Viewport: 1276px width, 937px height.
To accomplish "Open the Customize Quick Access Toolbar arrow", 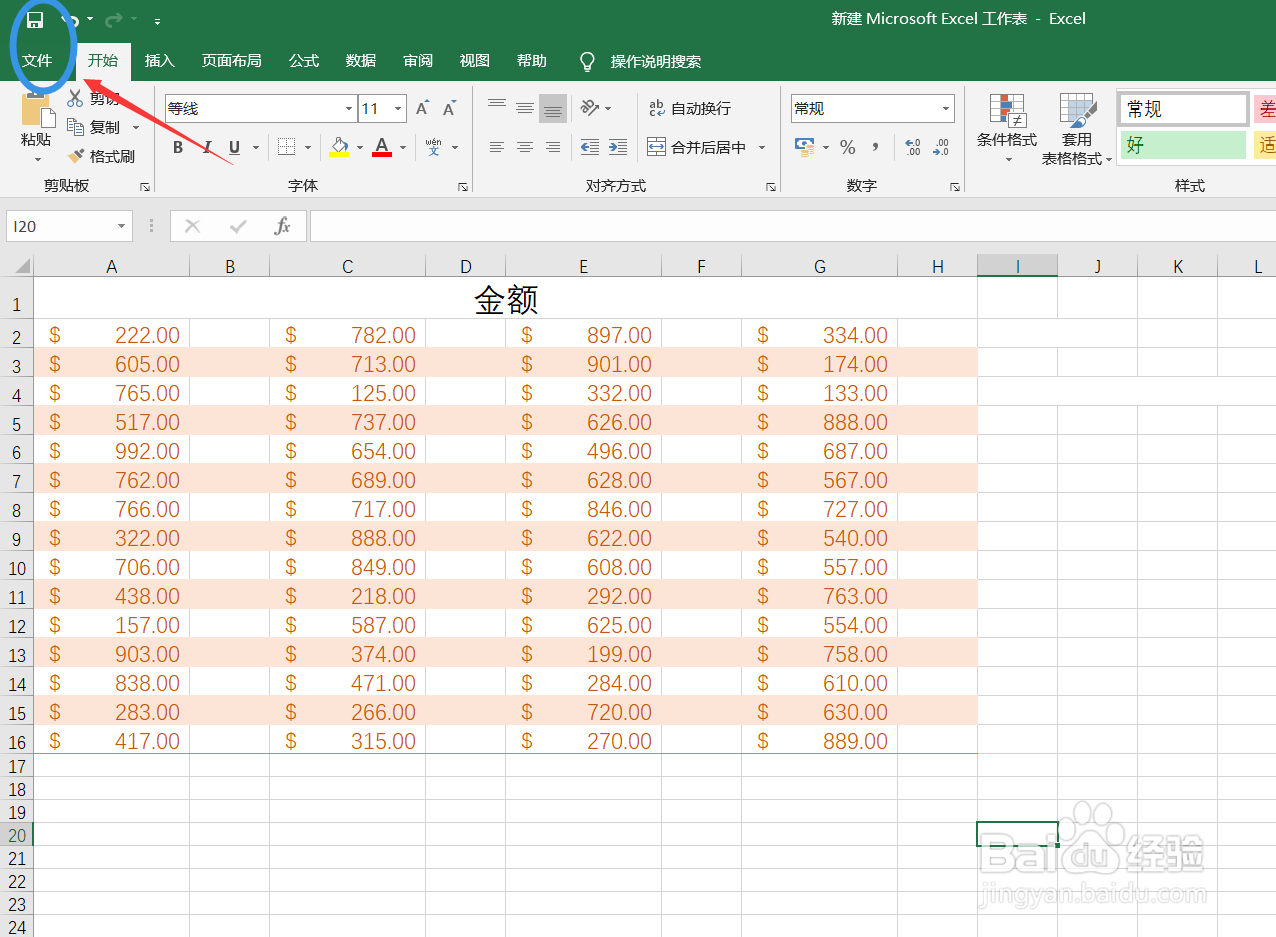I will click(157, 20).
